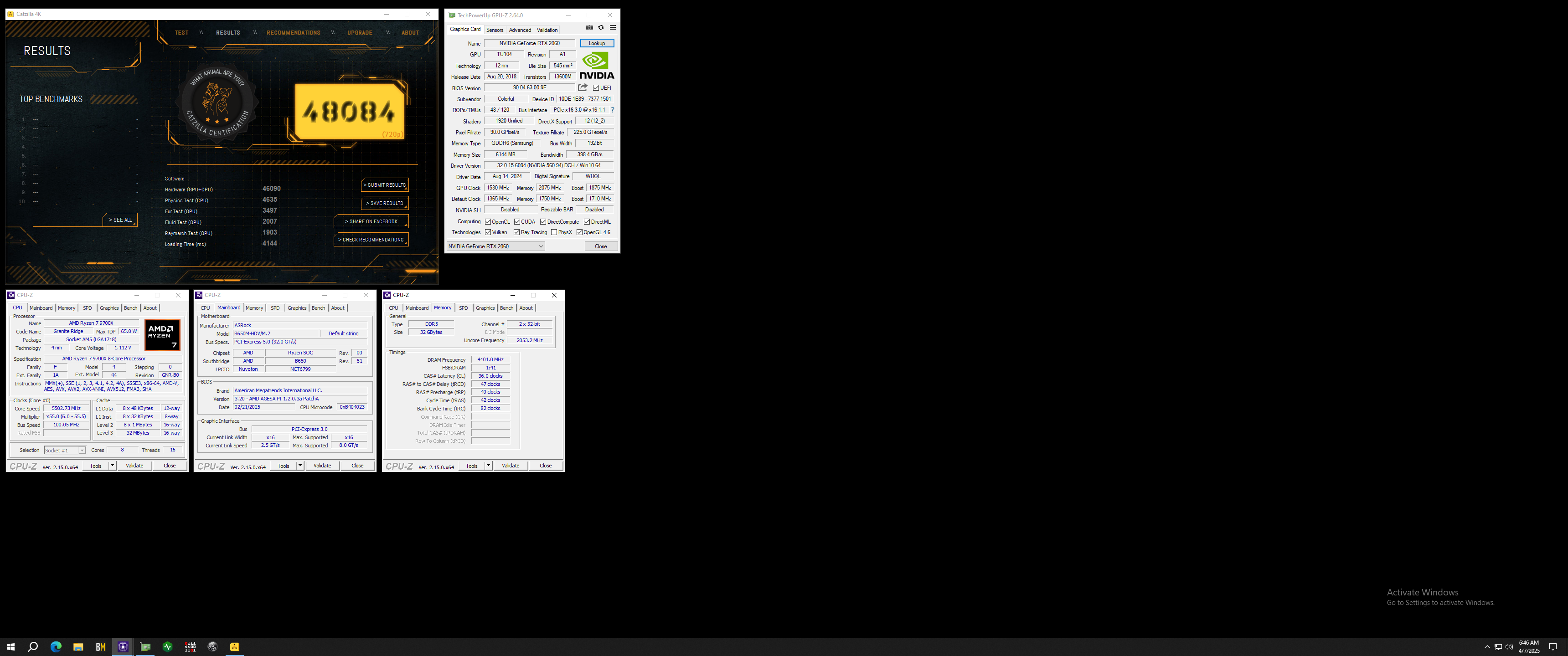Image resolution: width=1568 pixels, height=656 pixels.
Task: Click SEE ALL under Top Benchmarks
Action: click(120, 220)
